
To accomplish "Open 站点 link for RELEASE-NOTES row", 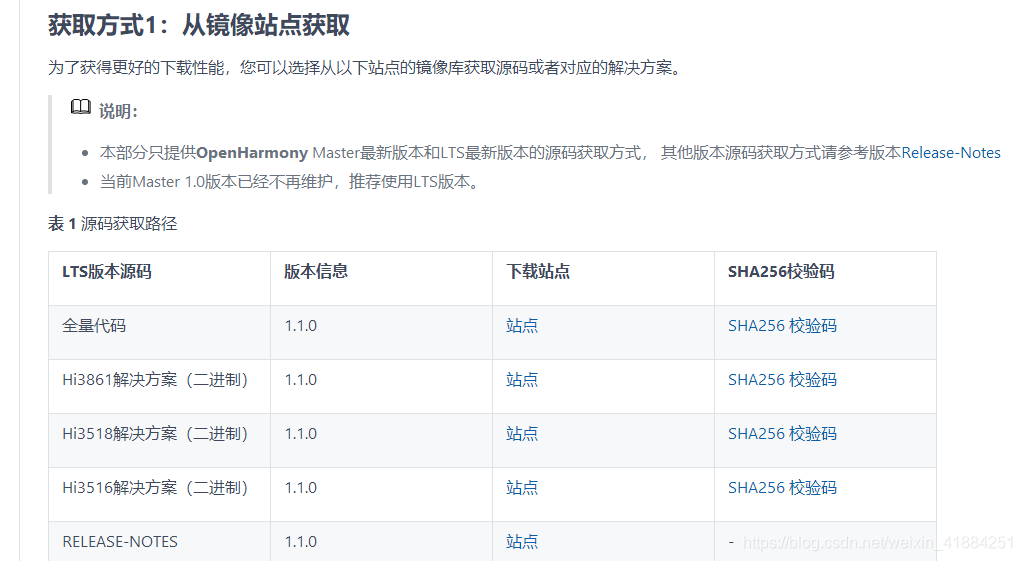I will (x=522, y=542).
